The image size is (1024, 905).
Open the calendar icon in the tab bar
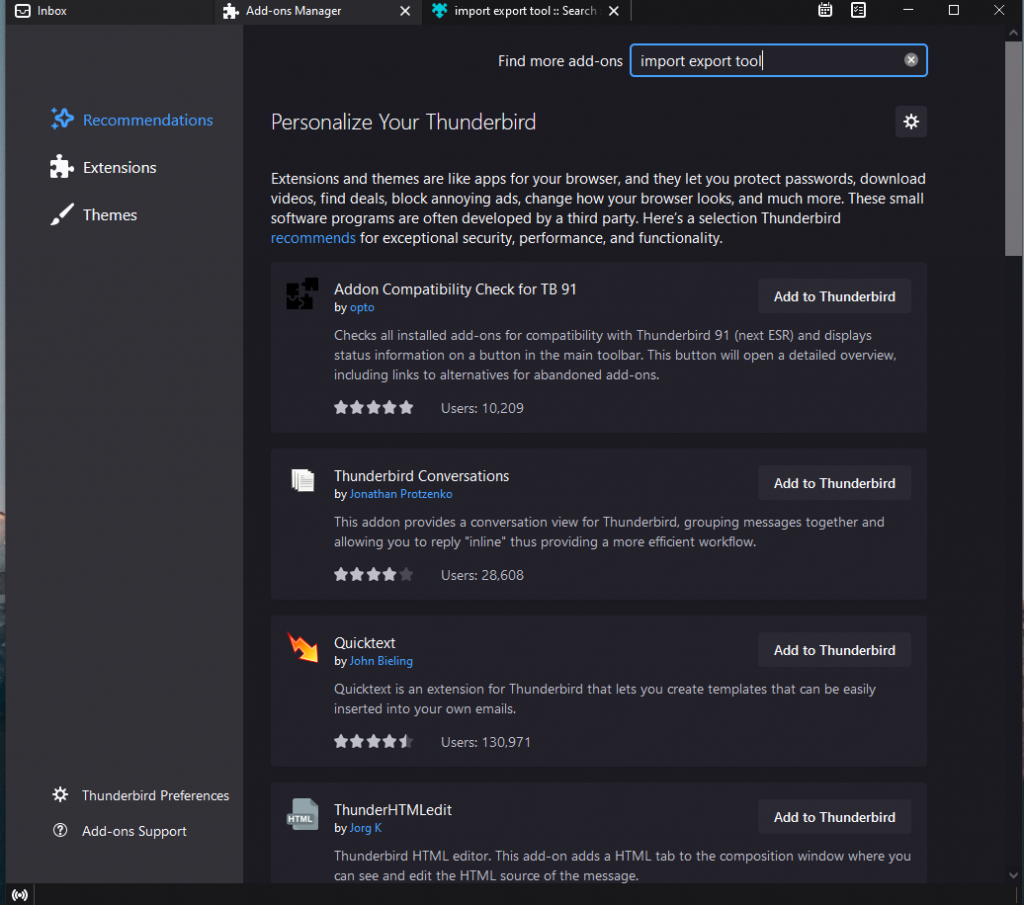click(825, 10)
